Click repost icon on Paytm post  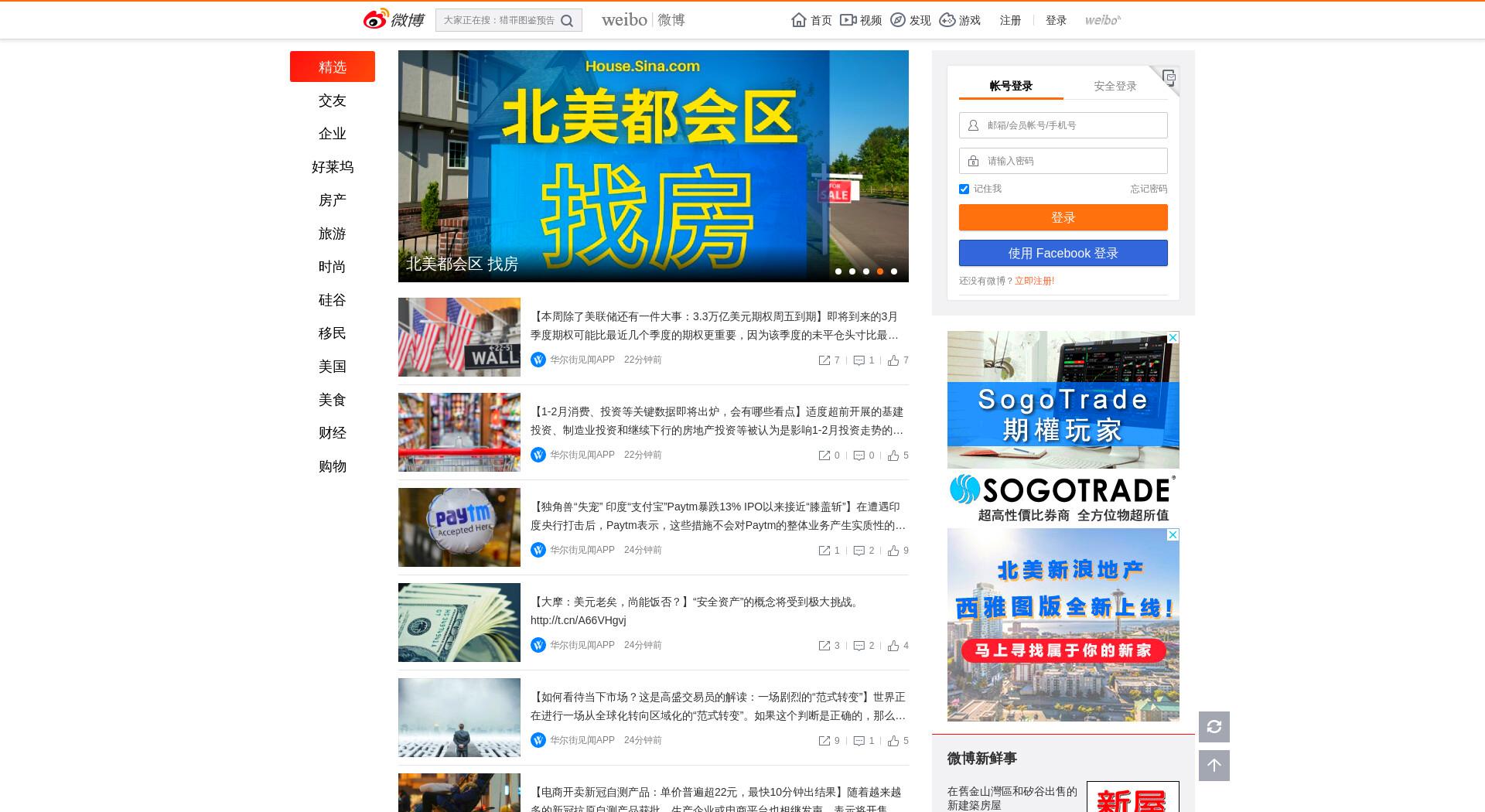click(824, 551)
